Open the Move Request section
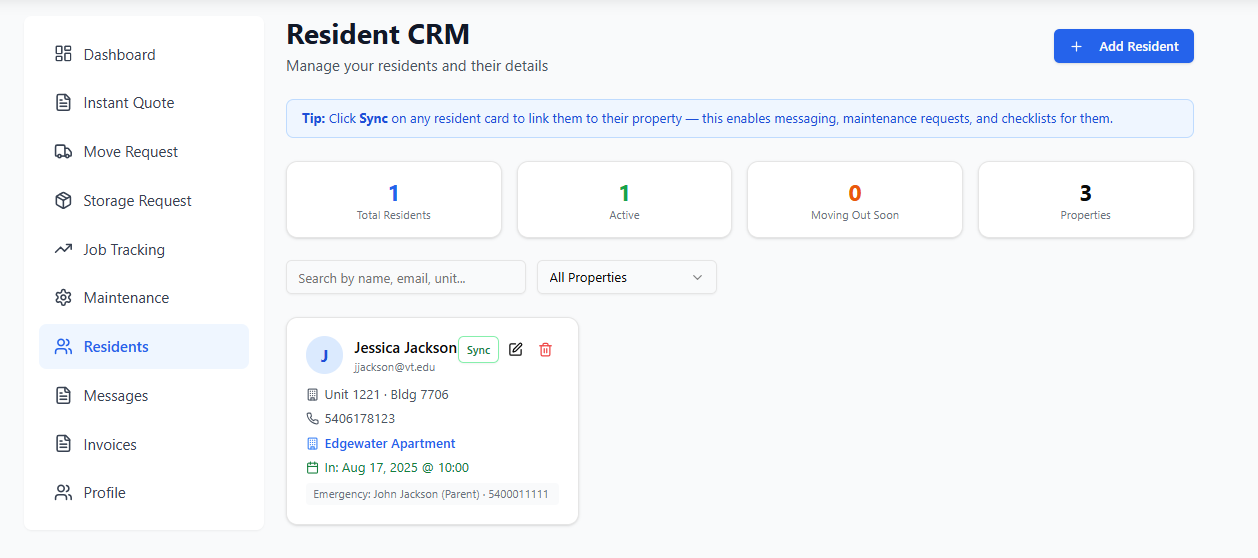 tap(144, 152)
